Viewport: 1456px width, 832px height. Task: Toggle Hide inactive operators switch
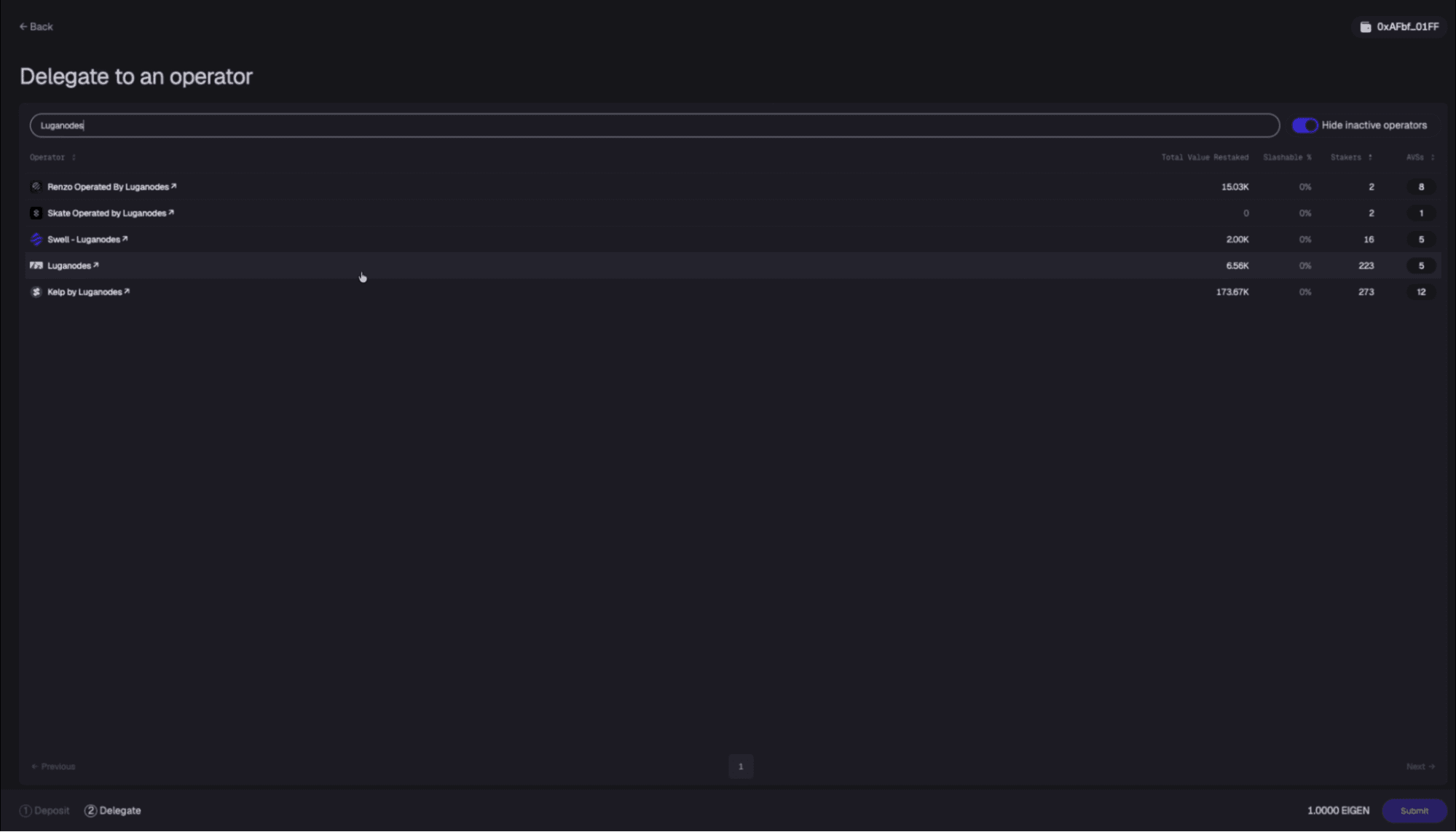point(1305,125)
